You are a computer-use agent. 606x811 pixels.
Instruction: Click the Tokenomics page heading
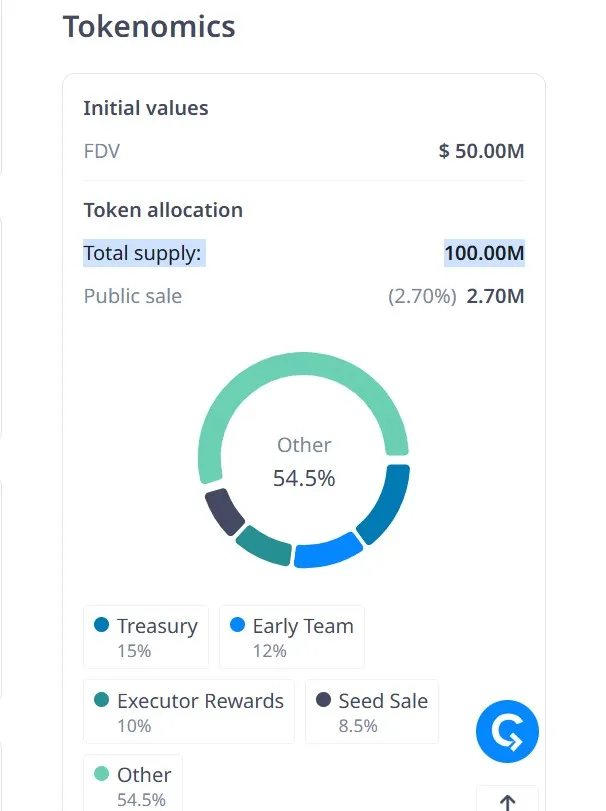pos(149,27)
